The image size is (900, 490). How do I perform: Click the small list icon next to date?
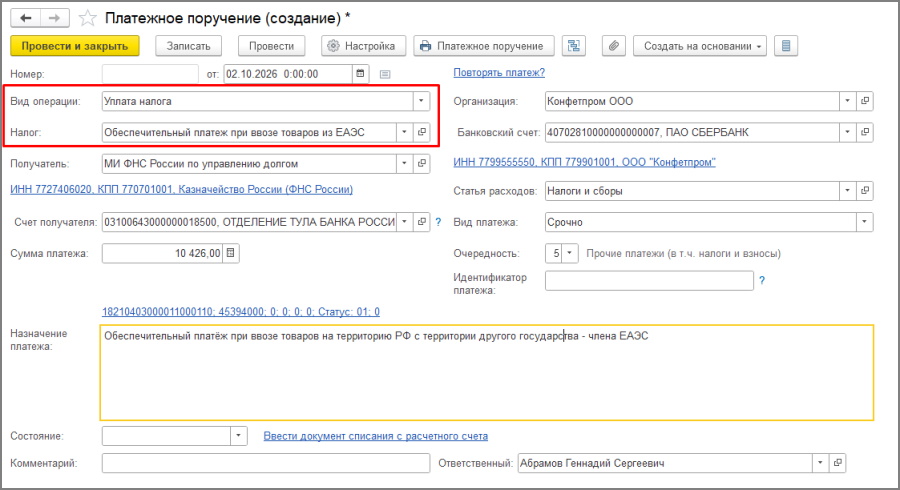pos(385,74)
